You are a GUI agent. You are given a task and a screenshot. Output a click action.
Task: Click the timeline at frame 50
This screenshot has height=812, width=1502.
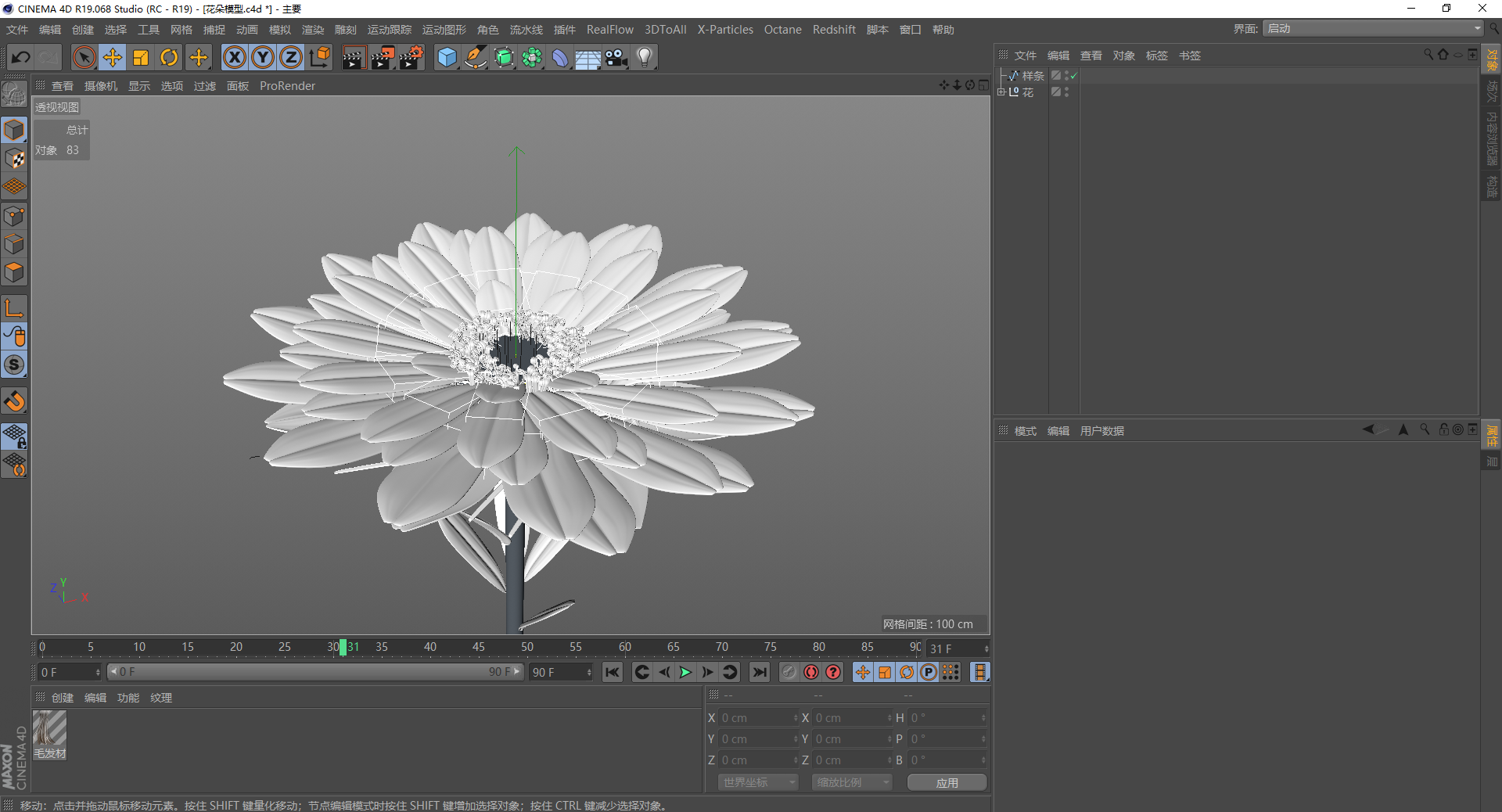(527, 648)
